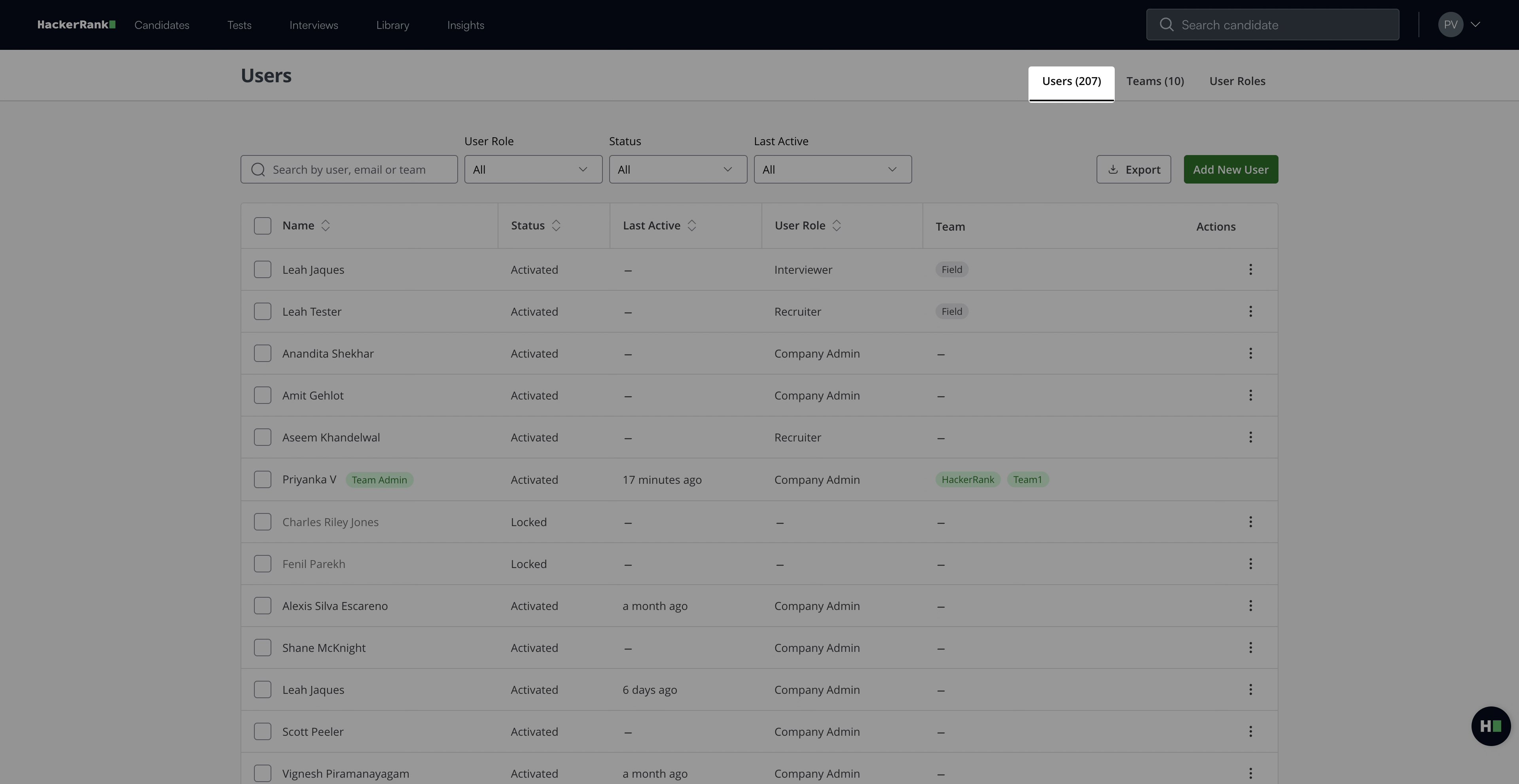
Task: Open Last Active filter dropdown
Action: 832,170
